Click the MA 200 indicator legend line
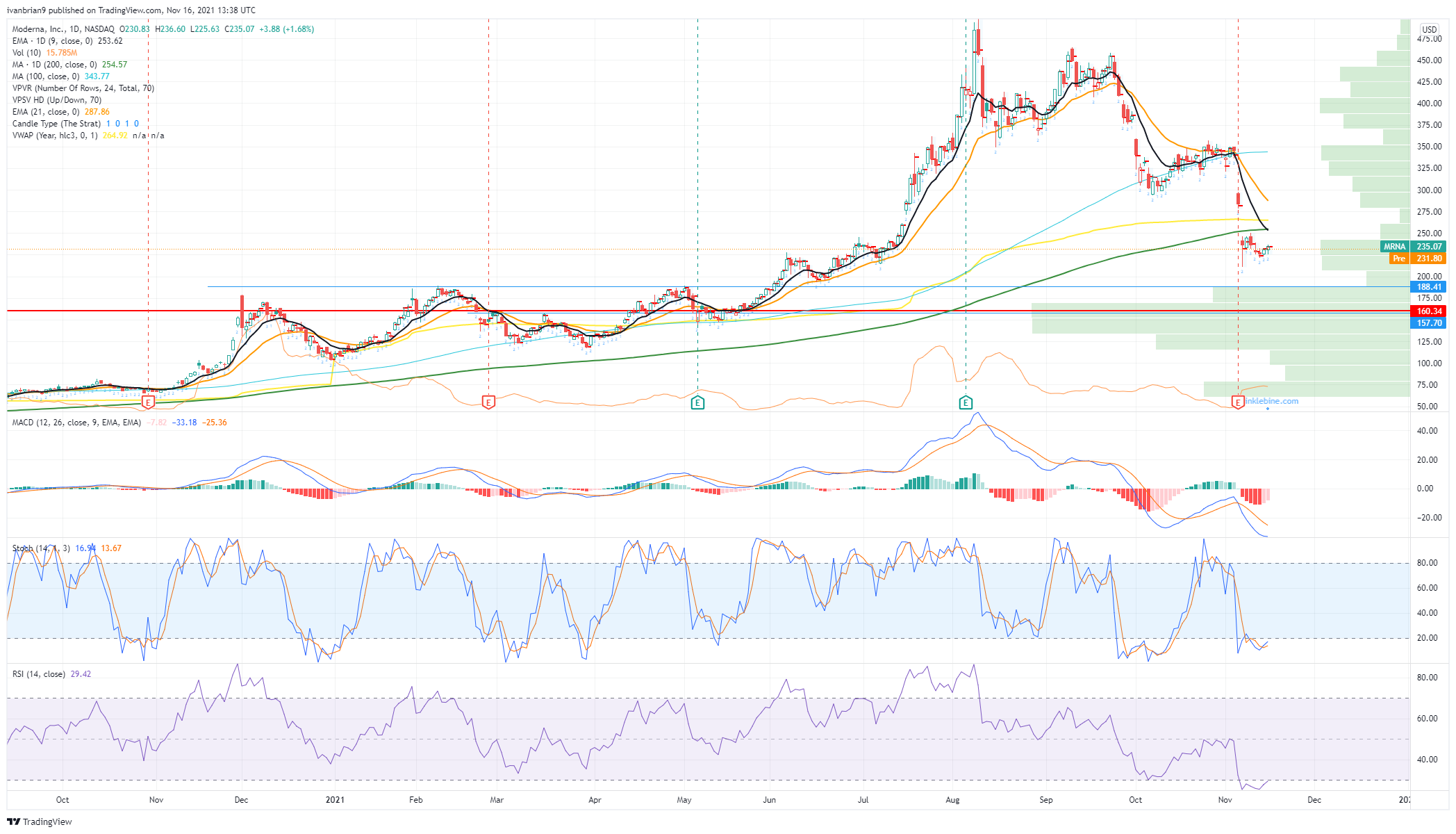Viewport: 1456px width, 834px height. coord(56,65)
